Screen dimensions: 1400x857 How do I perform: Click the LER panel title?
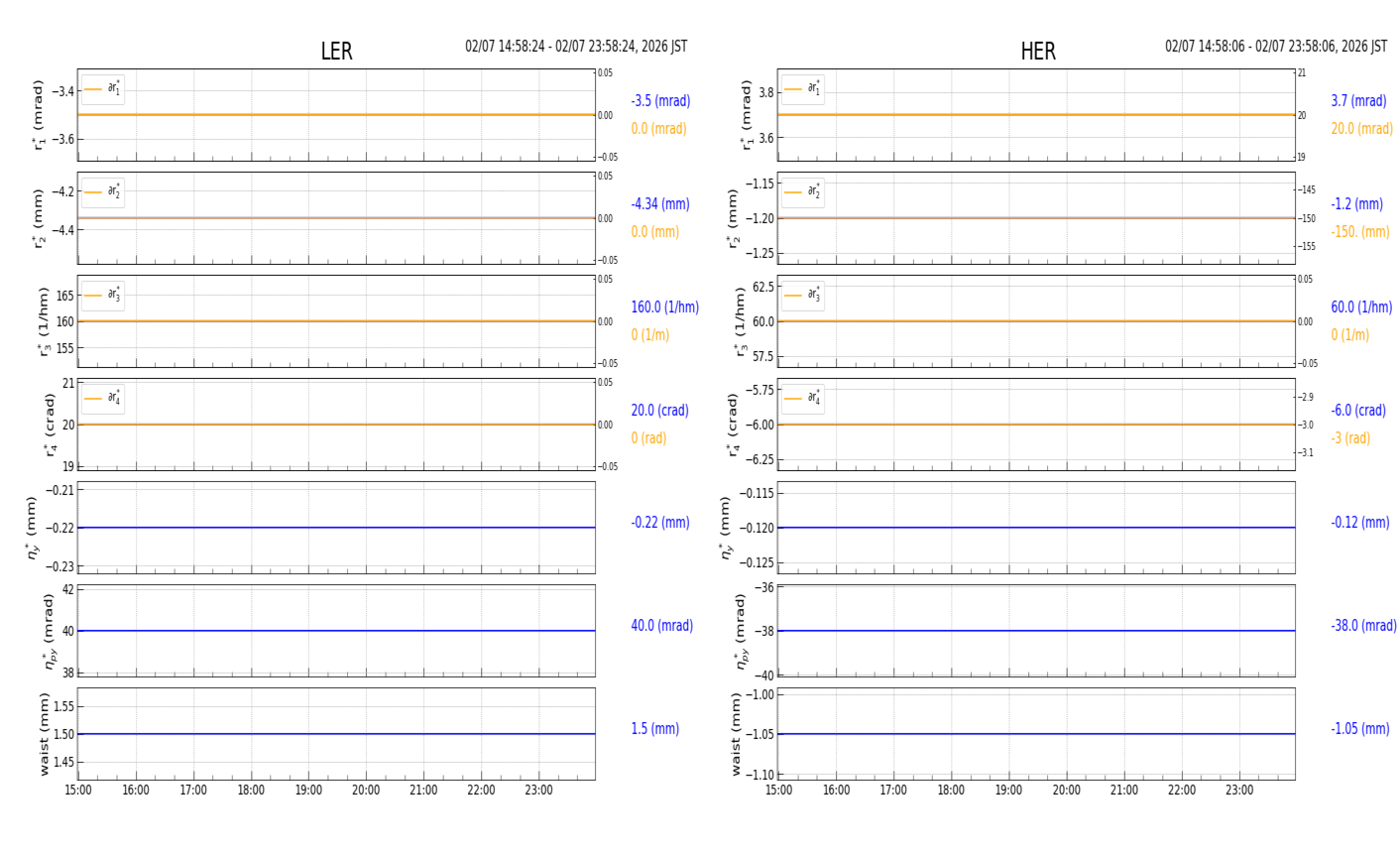336,52
